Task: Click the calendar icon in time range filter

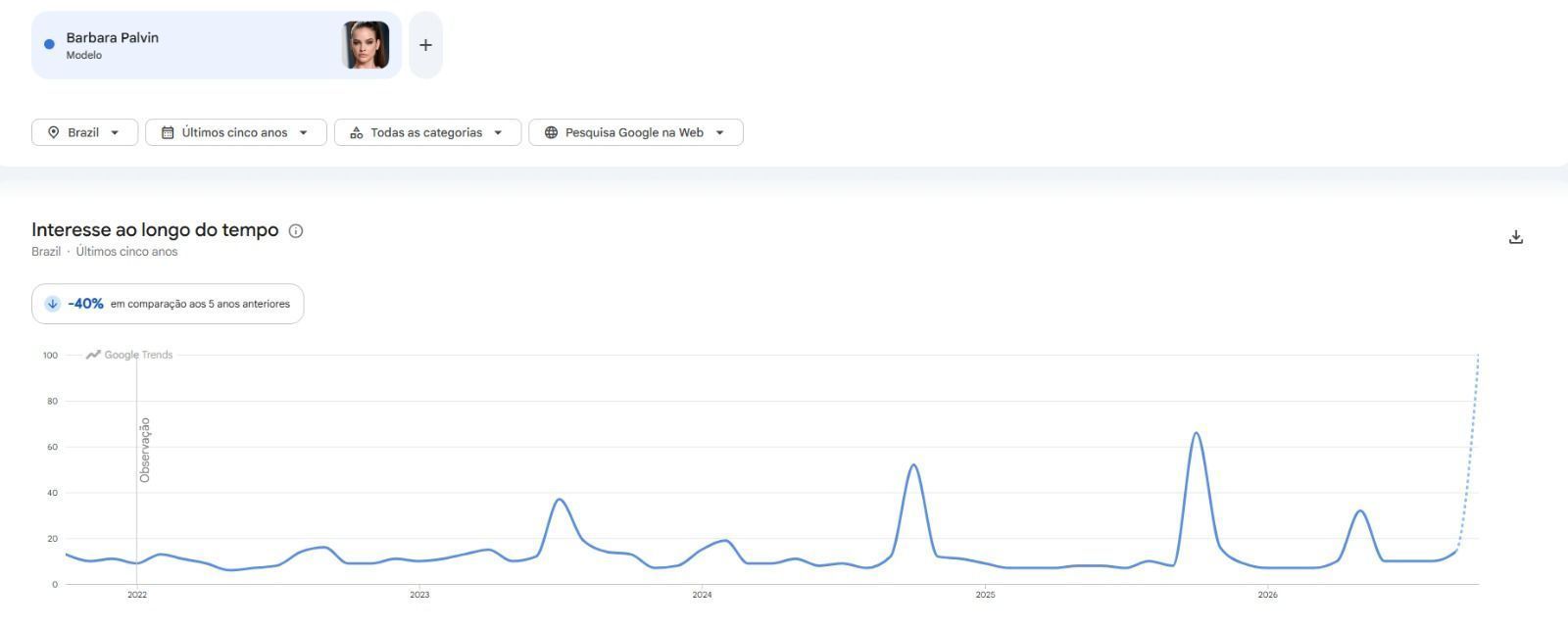Action: point(168,132)
